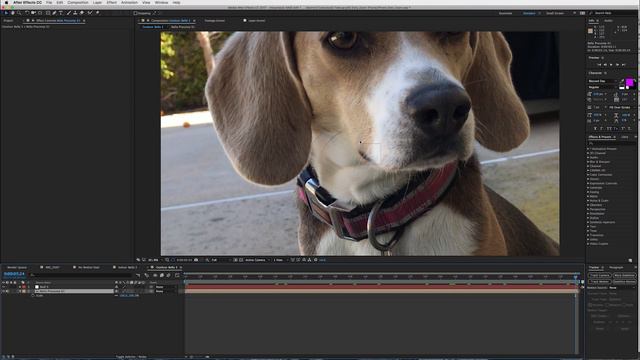The height and width of the screenshot is (360, 640).
Task: Open the timeline Graph Editor
Action: click(x=177, y=275)
